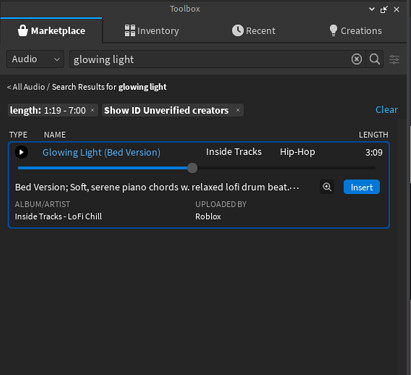Click the TYPE column header
411x375 pixels.
[18, 135]
